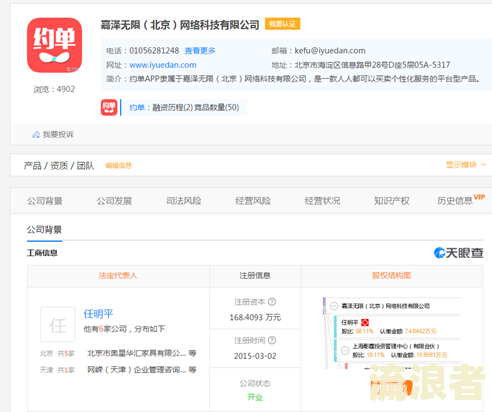Image resolution: width=492 pixels, height=412 pixels.
Task: Open the 查看更多 phone link
Action: coord(200,51)
